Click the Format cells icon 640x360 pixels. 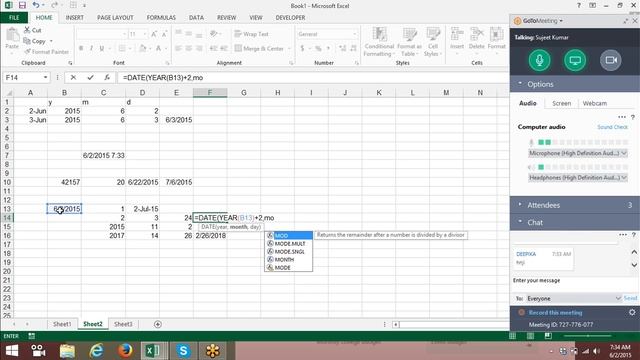496,39
